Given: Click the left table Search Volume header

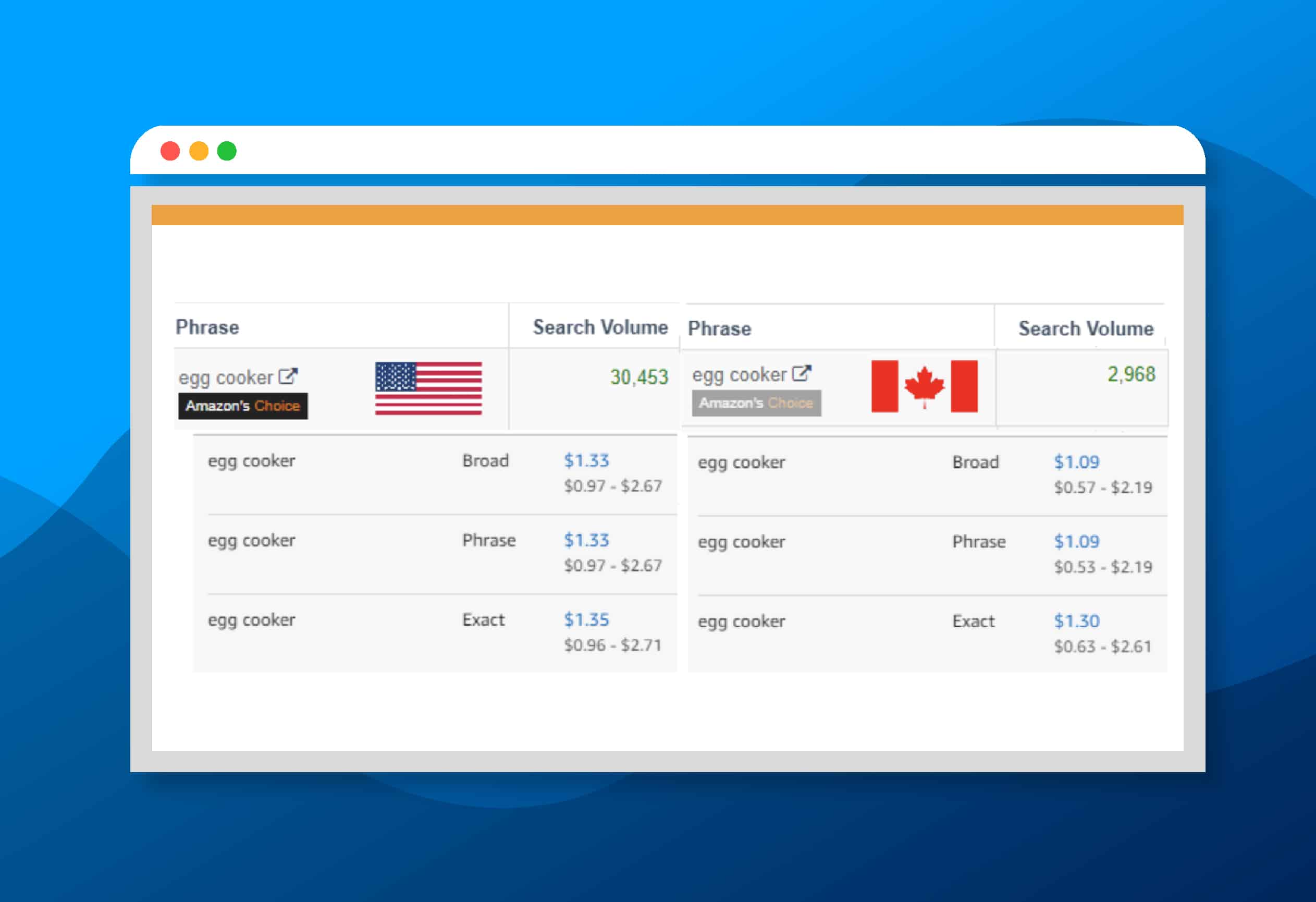Looking at the screenshot, I should (x=600, y=327).
